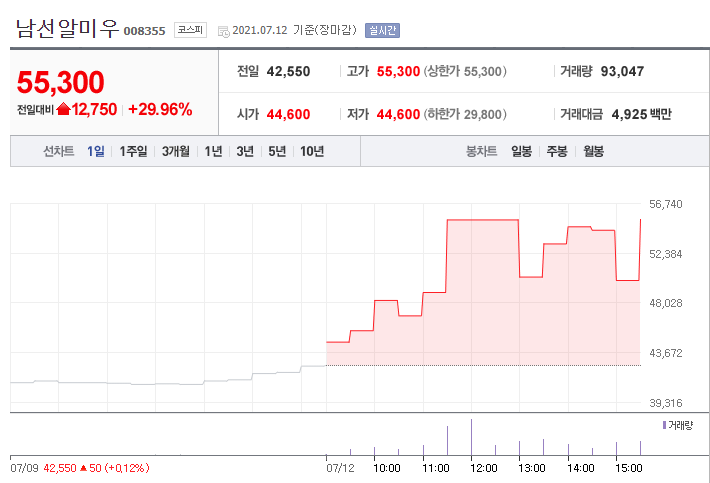710x483 pixels.
Task: Switch chart to 1주일 period
Action: click(x=133, y=151)
